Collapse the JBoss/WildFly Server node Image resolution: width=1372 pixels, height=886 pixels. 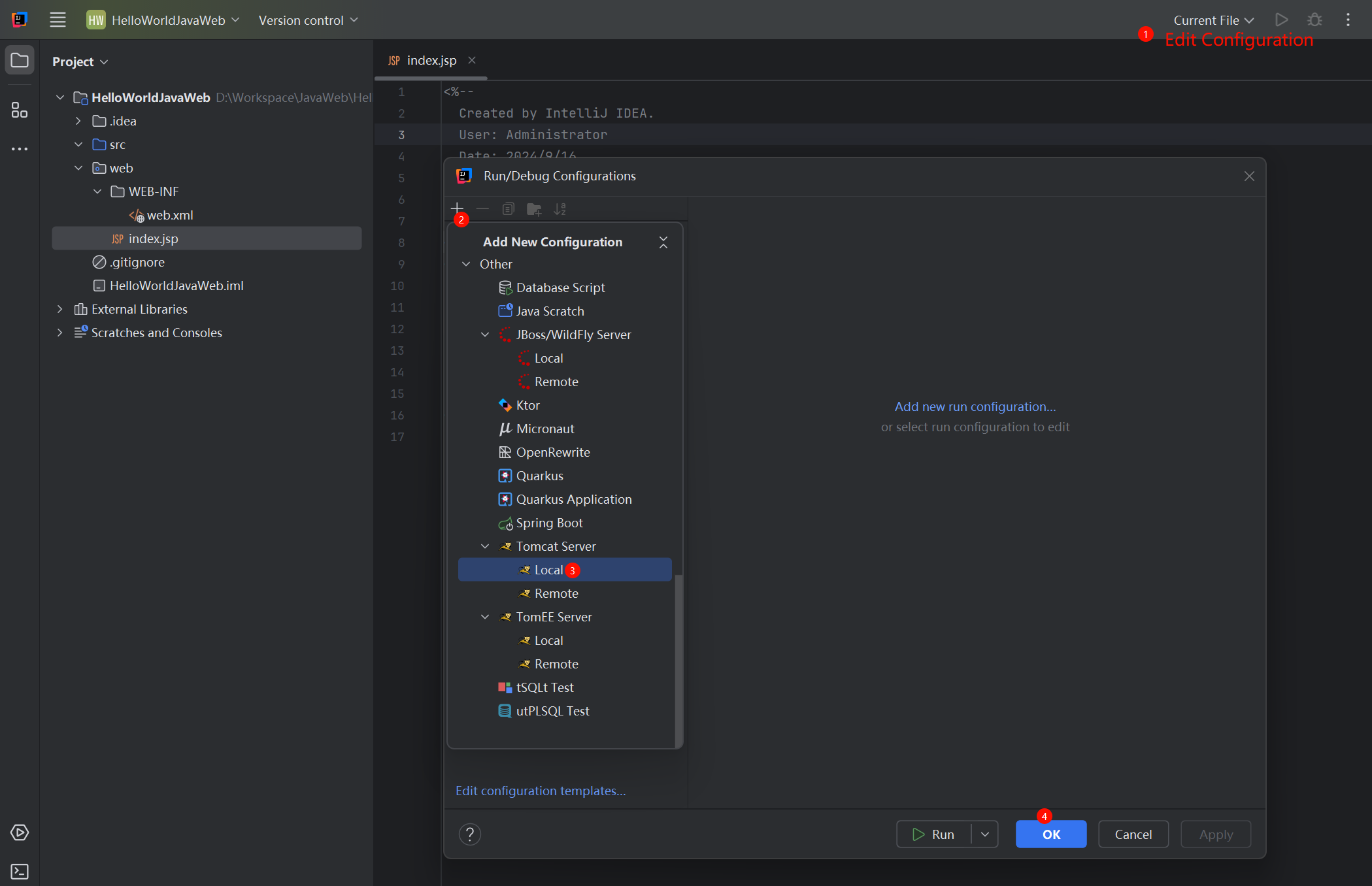point(485,335)
